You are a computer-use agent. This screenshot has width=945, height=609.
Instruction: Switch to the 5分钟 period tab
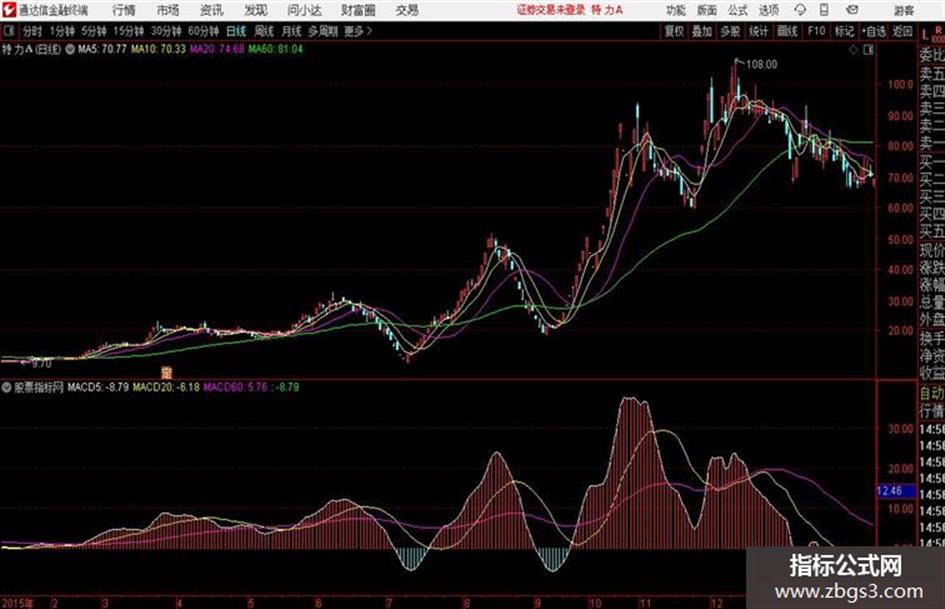94,31
